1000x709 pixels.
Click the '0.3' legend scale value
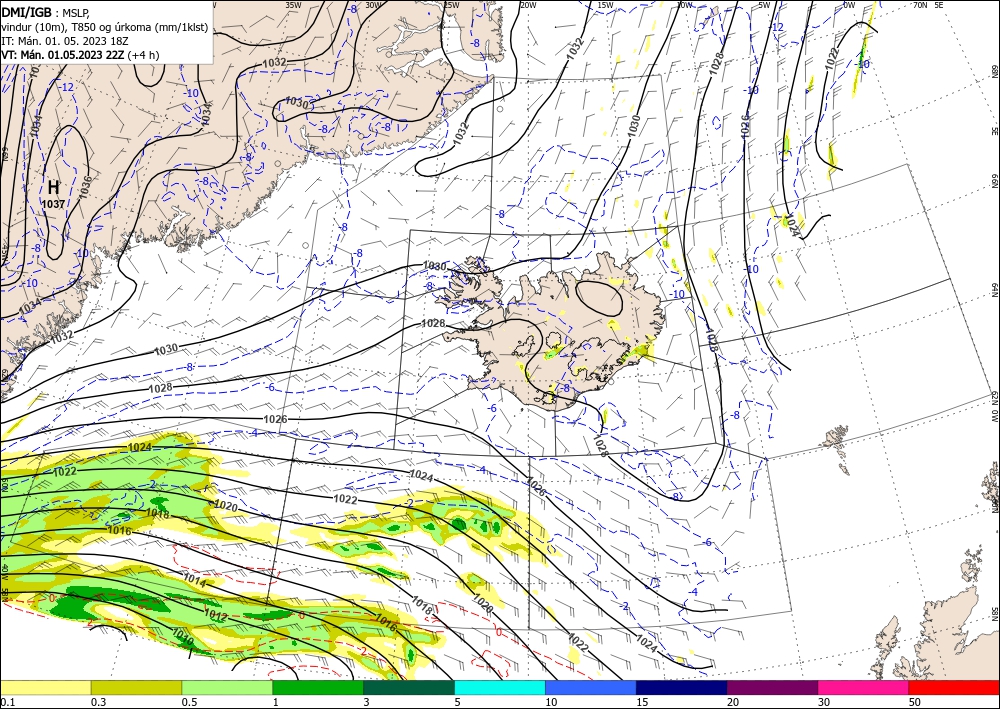coord(99,702)
